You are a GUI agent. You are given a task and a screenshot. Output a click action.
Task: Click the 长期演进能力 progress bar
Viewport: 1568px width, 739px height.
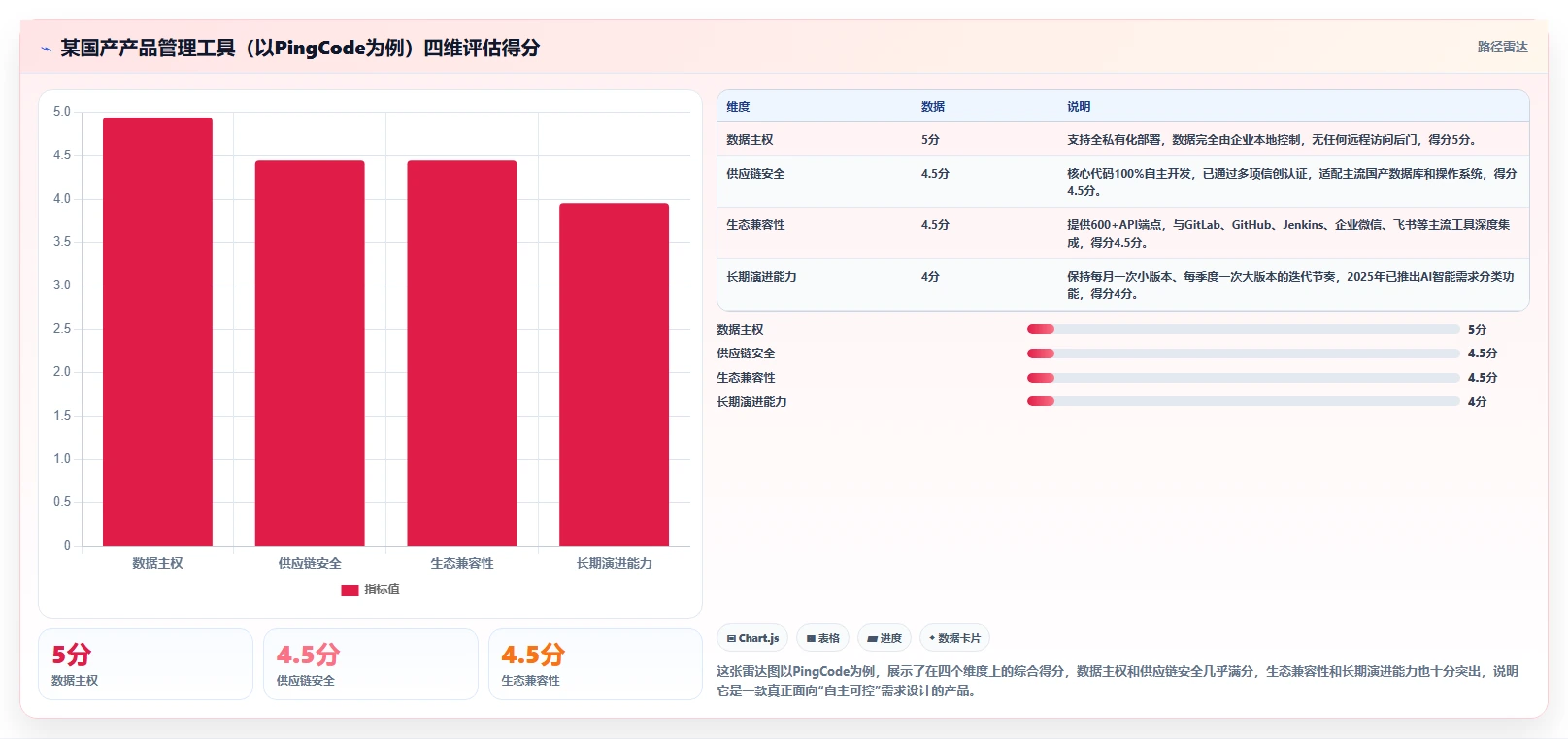[1244, 401]
